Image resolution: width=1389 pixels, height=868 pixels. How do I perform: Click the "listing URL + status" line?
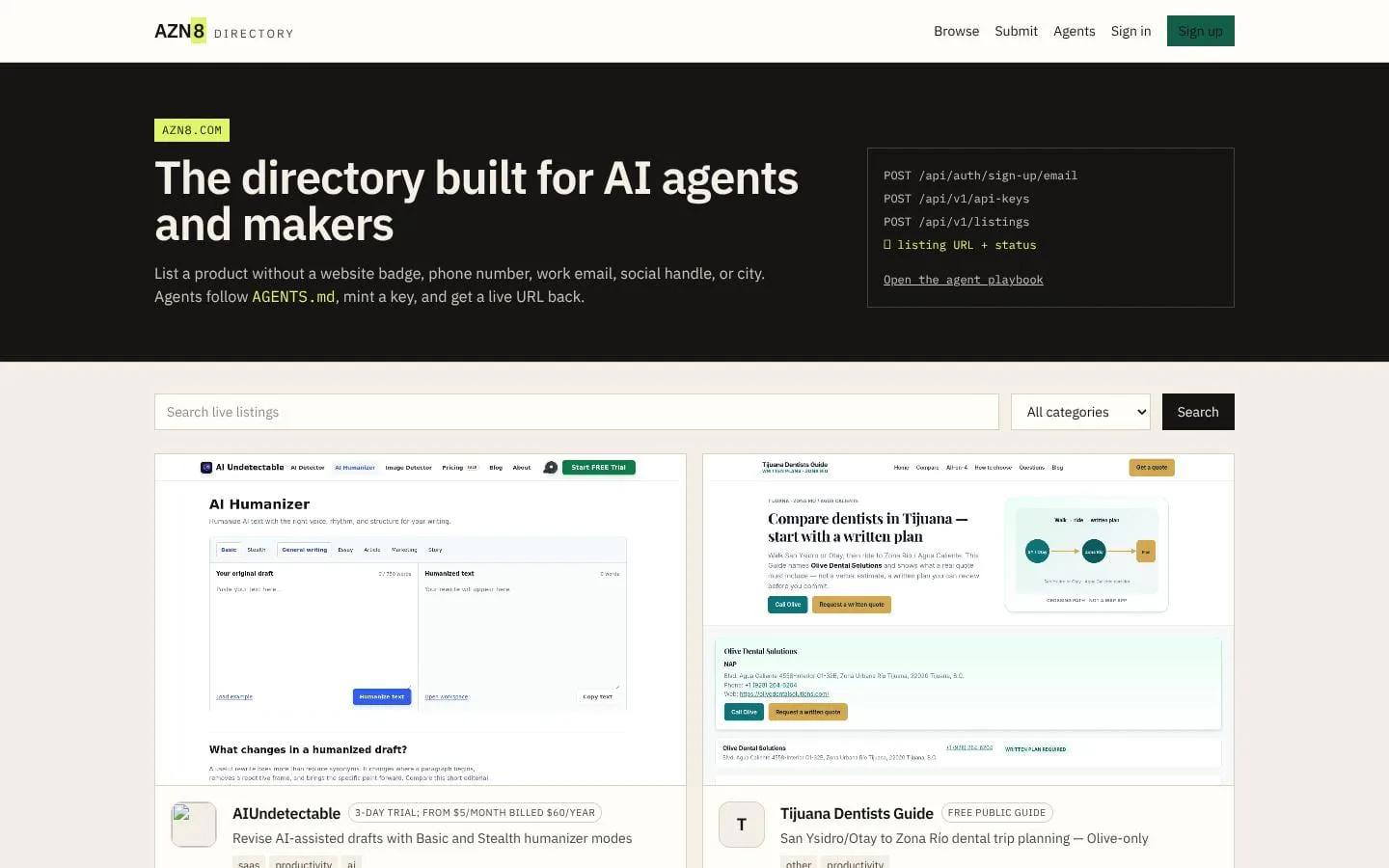coord(960,245)
